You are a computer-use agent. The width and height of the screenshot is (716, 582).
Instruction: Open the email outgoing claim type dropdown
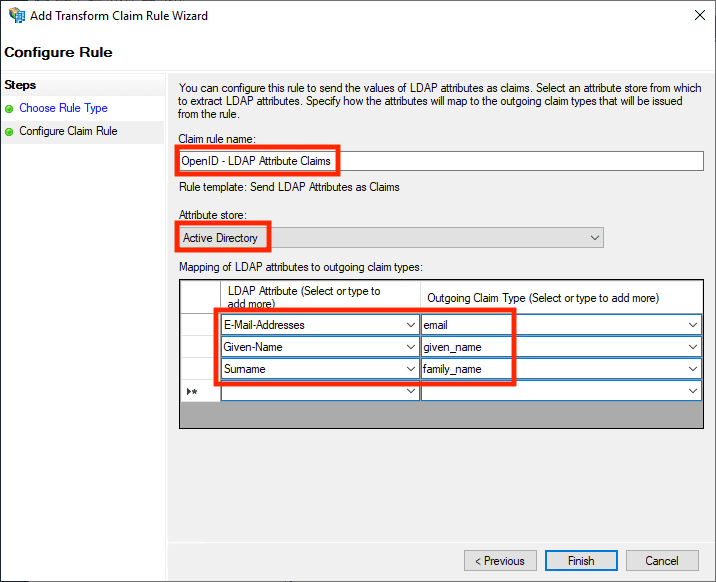click(693, 325)
